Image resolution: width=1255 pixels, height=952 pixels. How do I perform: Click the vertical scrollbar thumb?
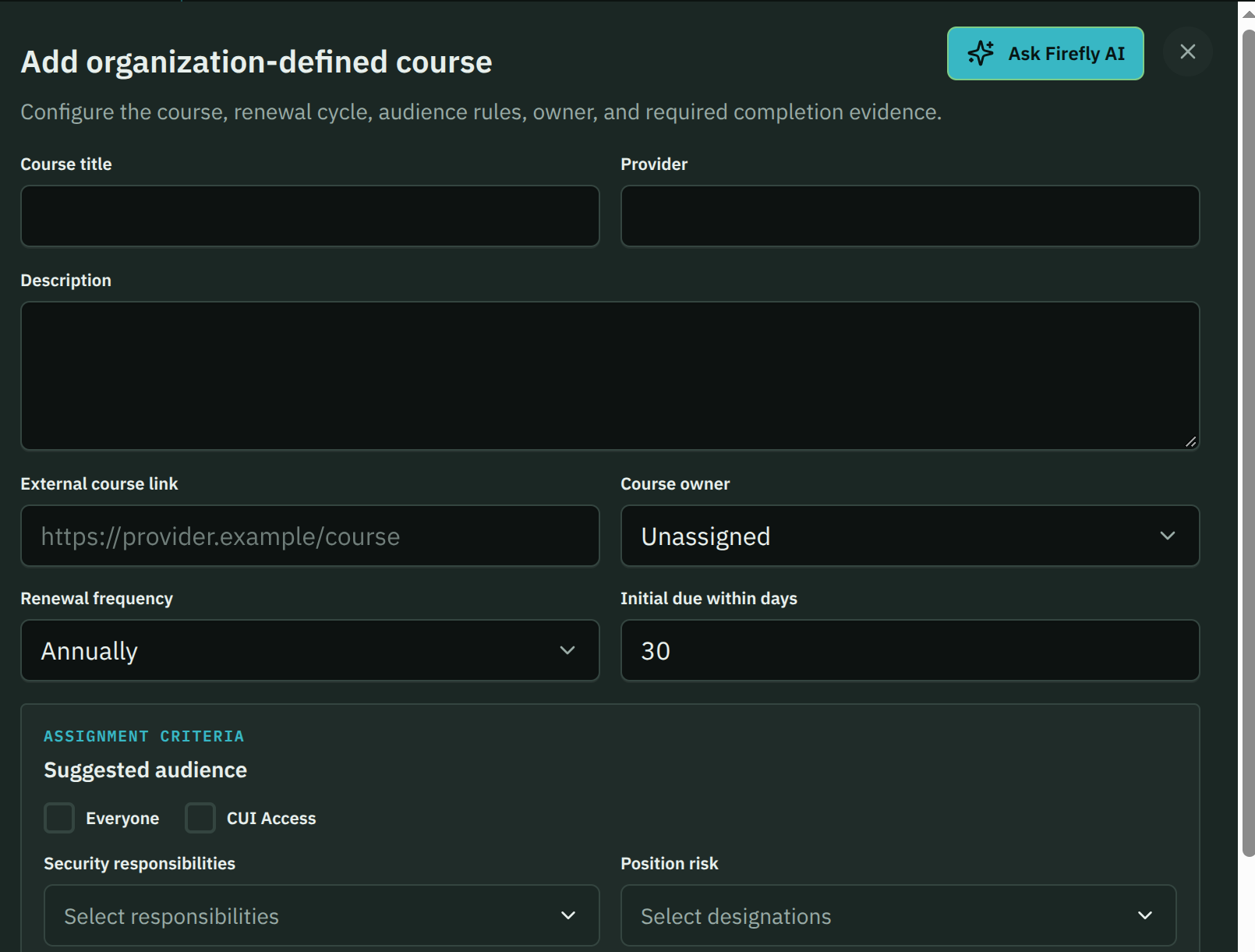[1248, 443]
